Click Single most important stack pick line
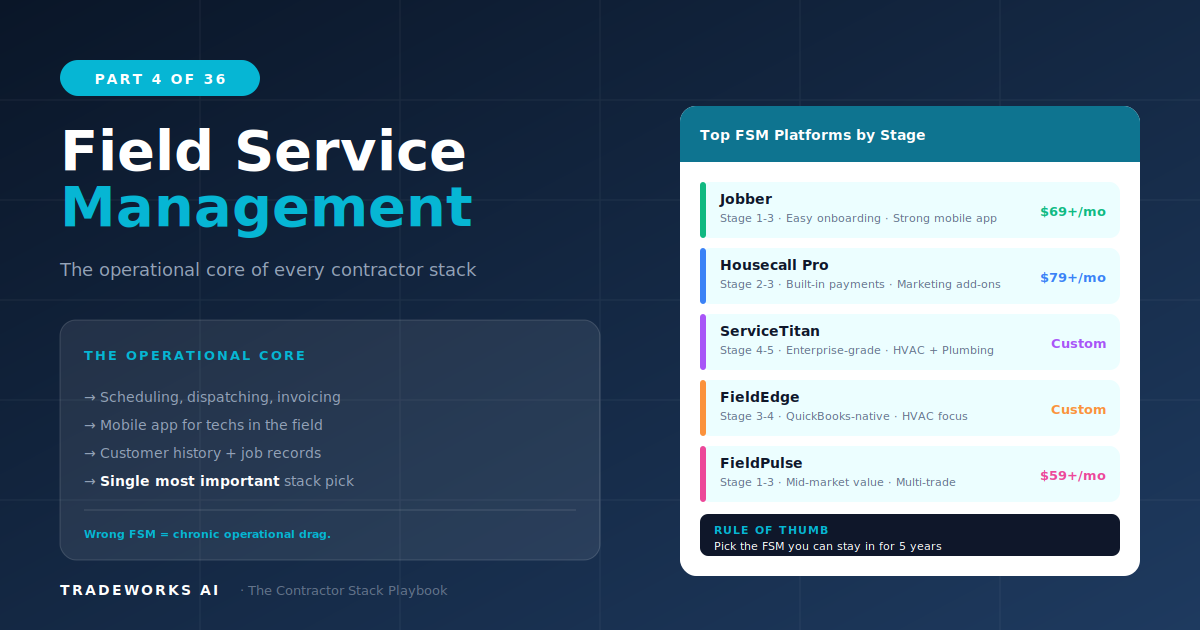This screenshot has width=1200, height=630. pyautogui.click(x=219, y=481)
